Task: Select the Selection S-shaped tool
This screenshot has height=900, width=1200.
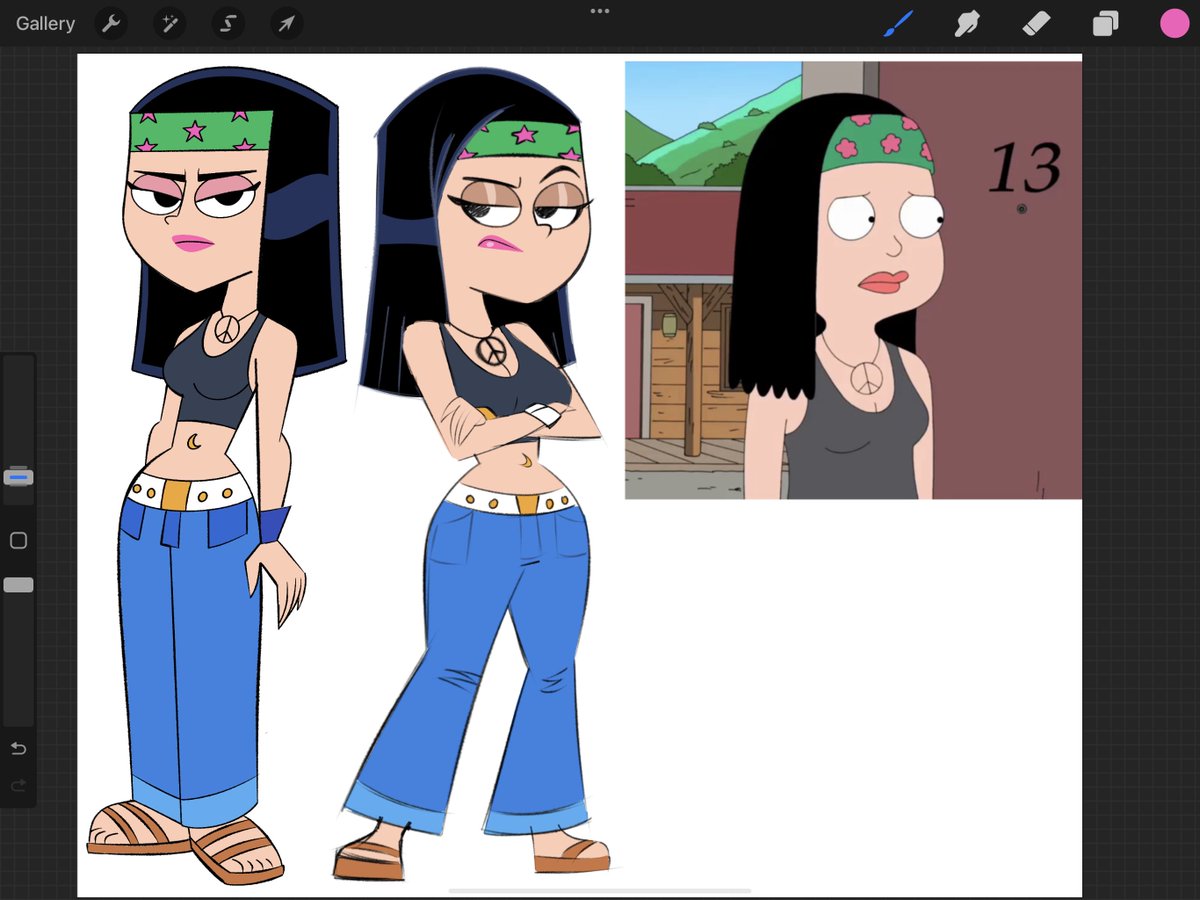Action: 228,24
